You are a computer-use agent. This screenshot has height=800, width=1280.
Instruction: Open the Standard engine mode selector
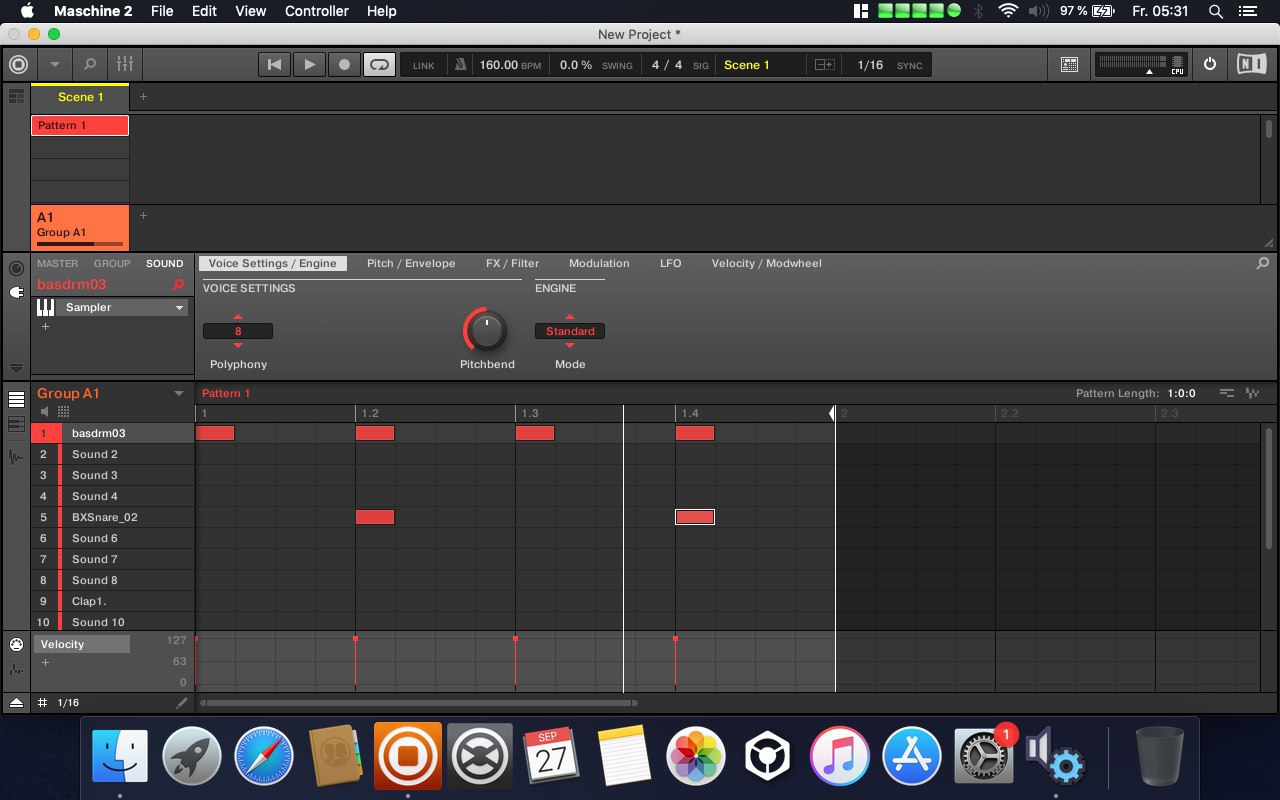pyautogui.click(x=570, y=331)
